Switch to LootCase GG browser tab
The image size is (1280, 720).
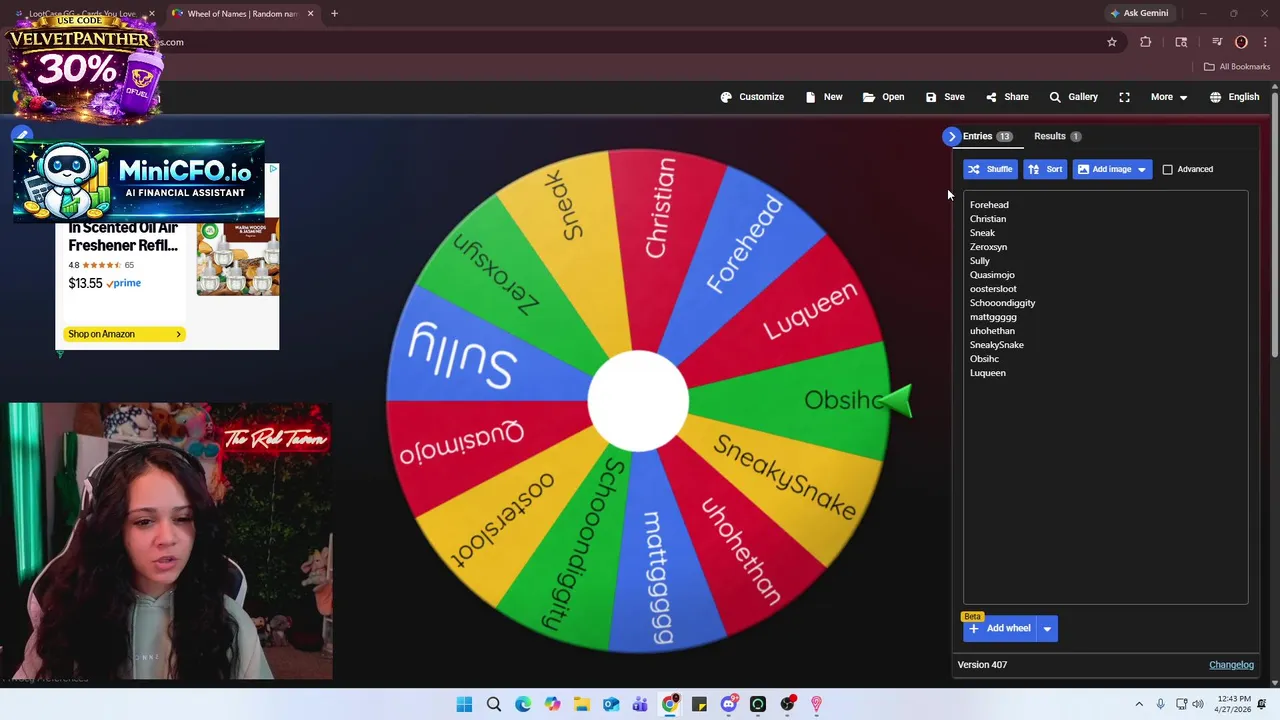point(82,14)
